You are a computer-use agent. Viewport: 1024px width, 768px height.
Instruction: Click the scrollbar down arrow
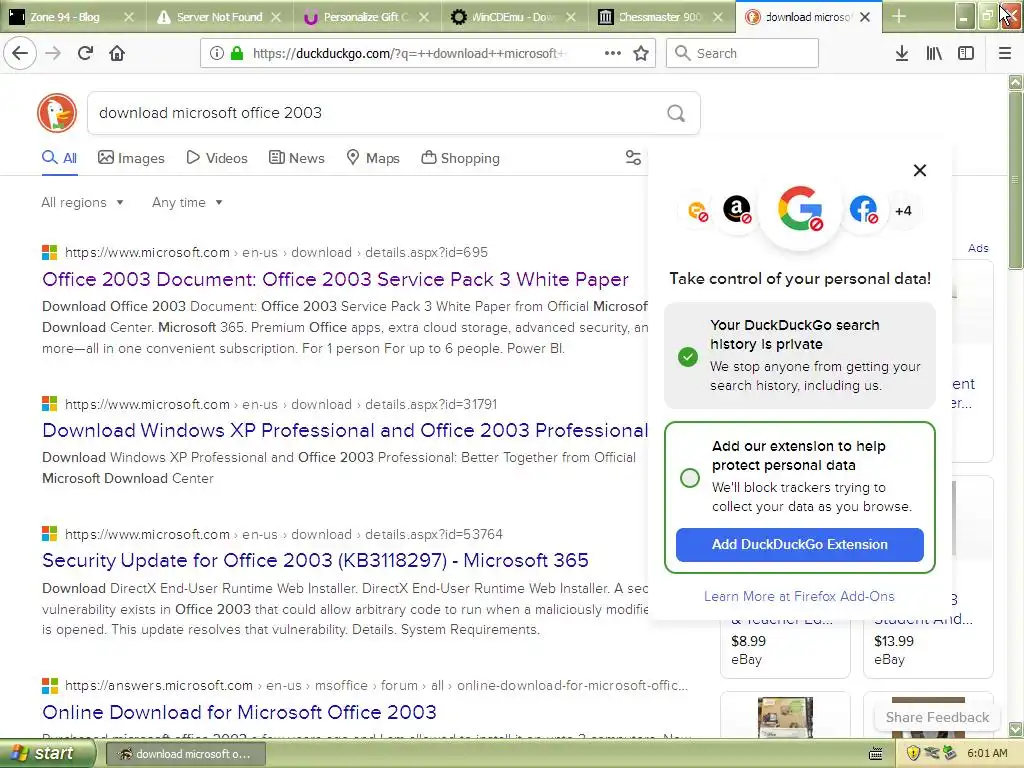[1015, 729]
